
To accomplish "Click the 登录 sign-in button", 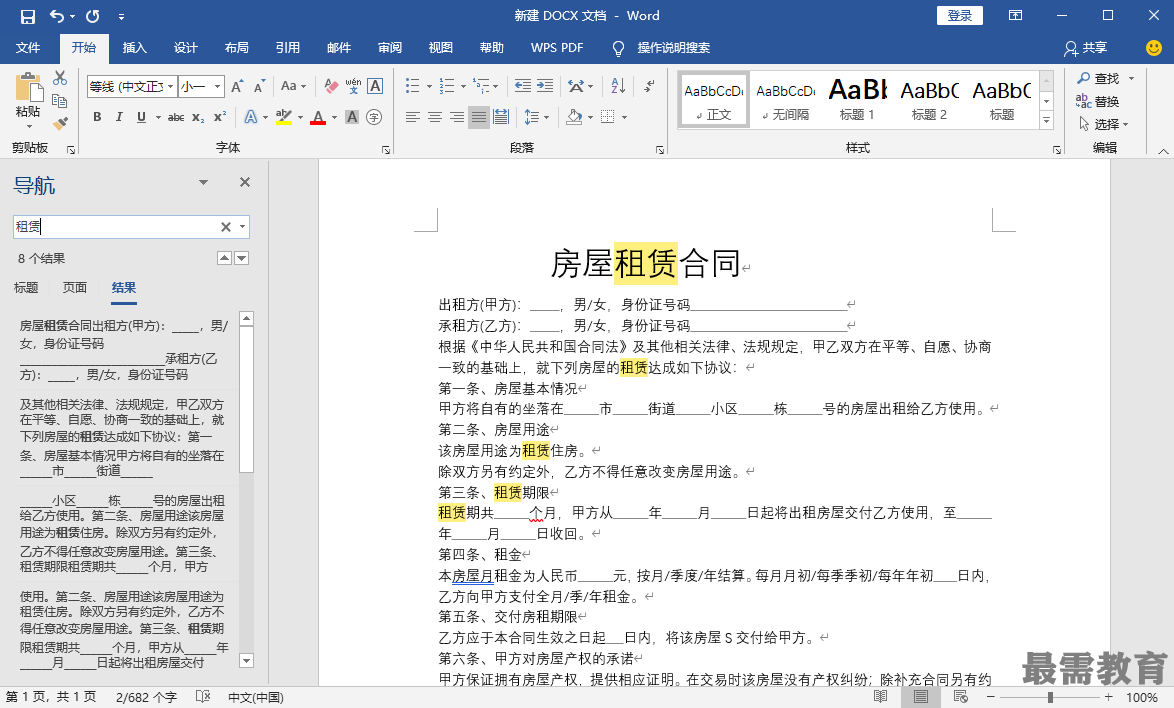I will click(960, 16).
